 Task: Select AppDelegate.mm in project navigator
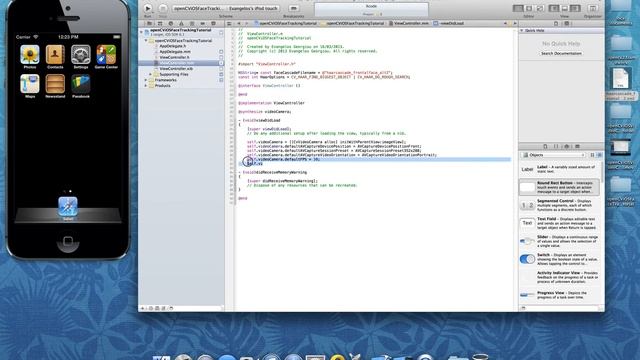(174, 52)
